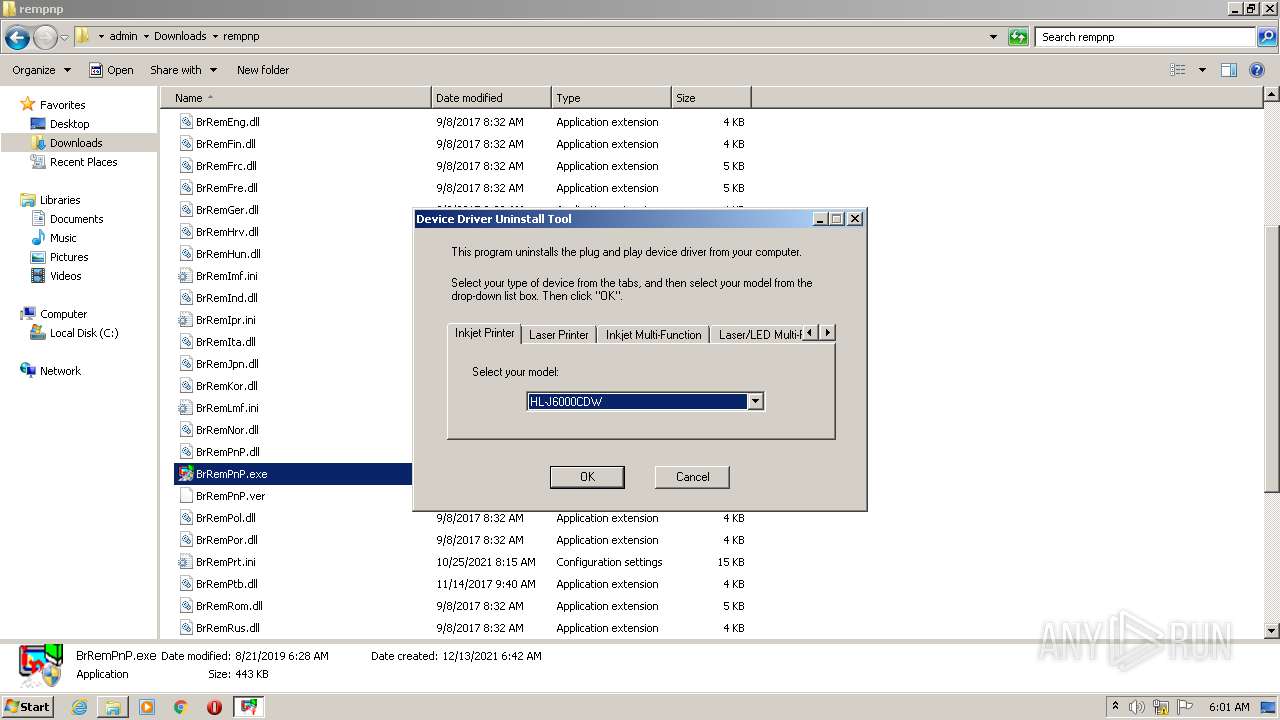Click Cancel in the uninstall dialog
The width and height of the screenshot is (1280, 720).
coord(692,477)
